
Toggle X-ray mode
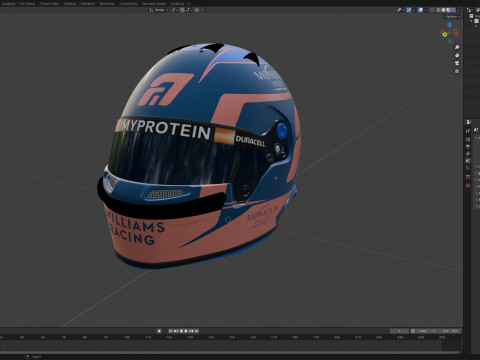pos(432,10)
